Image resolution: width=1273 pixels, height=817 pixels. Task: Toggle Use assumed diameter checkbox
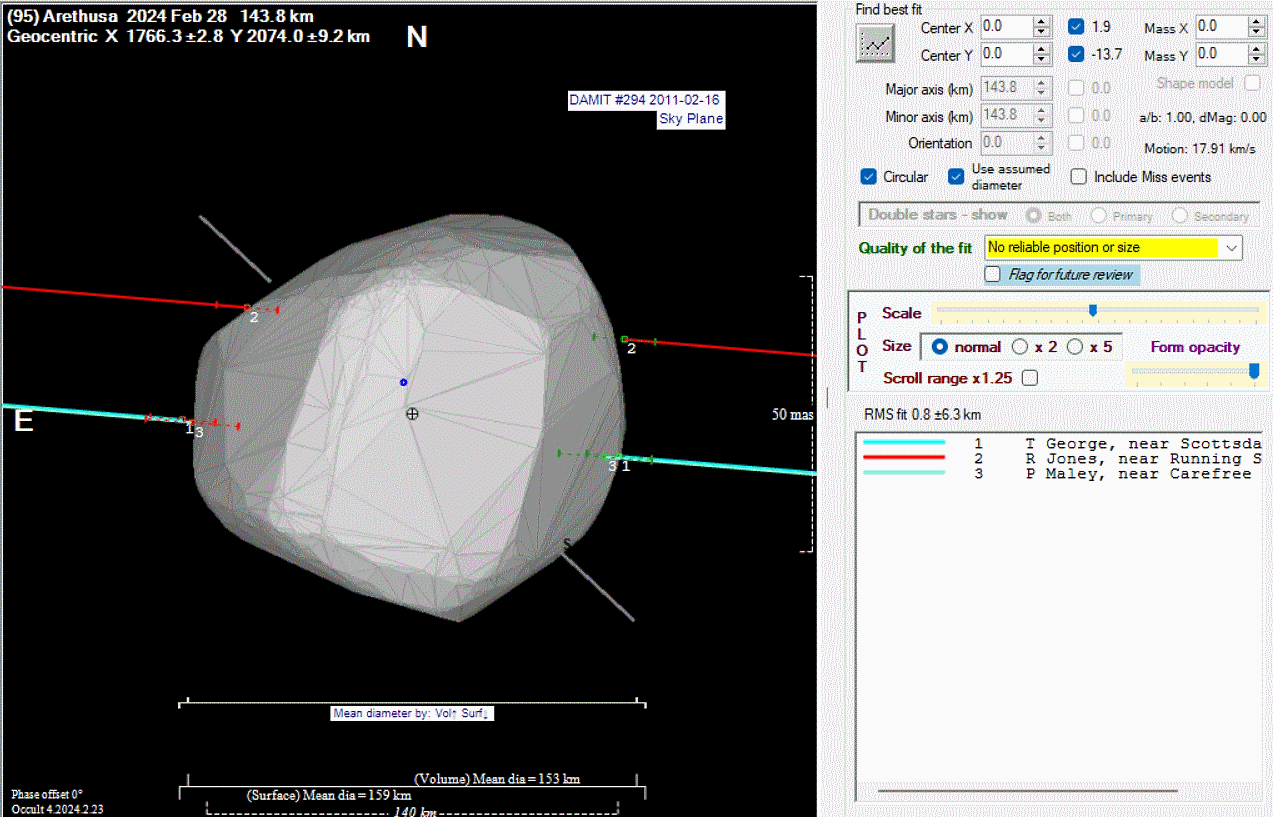pos(956,177)
